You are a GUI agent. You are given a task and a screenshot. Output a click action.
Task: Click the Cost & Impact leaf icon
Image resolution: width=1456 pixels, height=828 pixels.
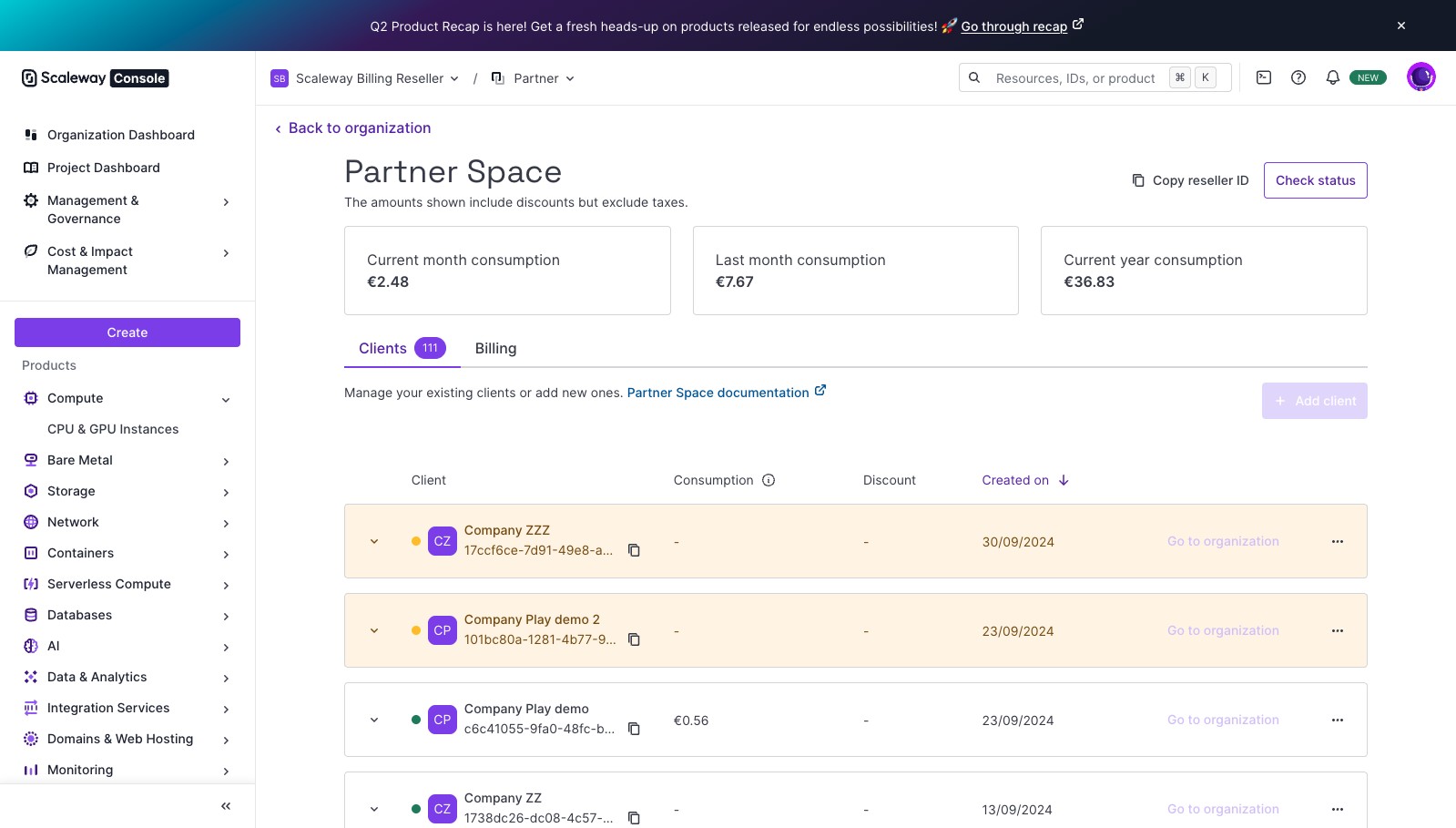click(31, 251)
